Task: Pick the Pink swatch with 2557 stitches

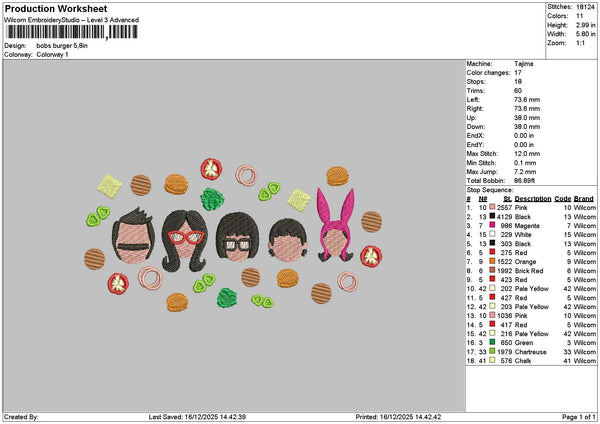Action: [492, 207]
